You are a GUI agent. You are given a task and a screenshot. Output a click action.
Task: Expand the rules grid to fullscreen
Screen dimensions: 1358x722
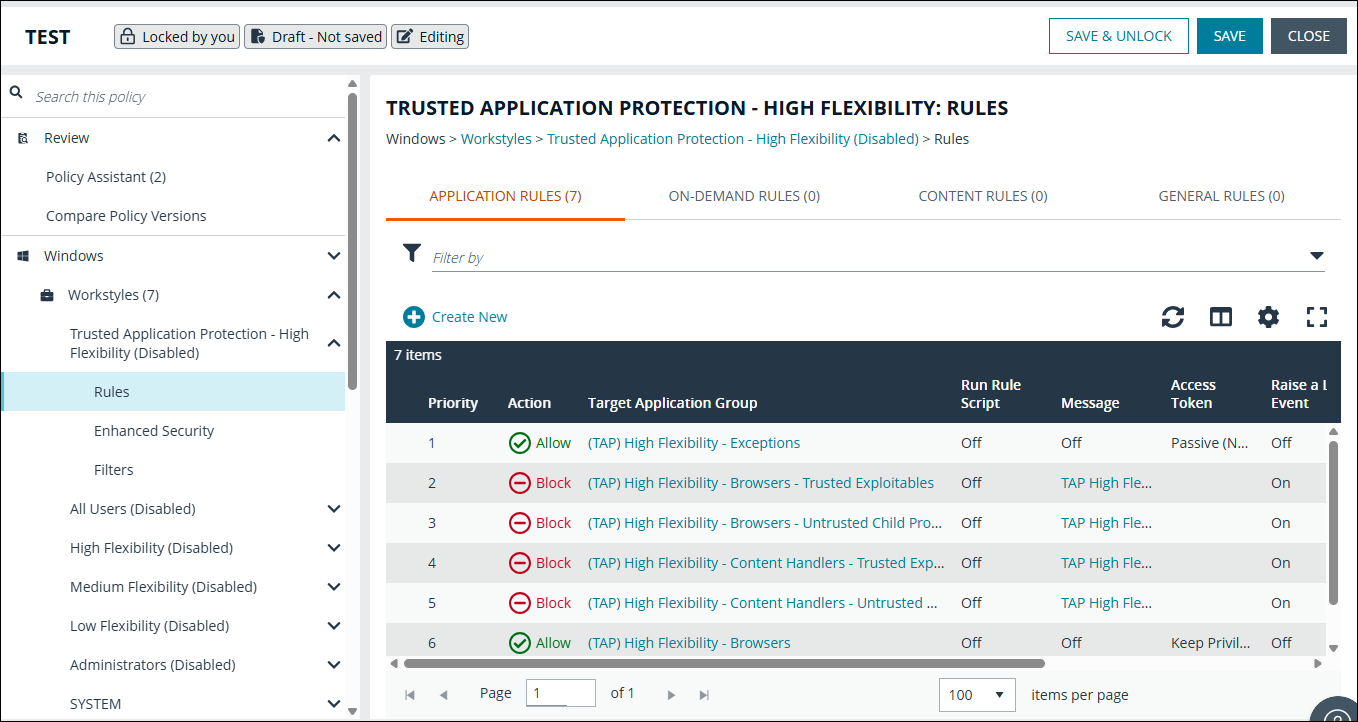coord(1317,316)
